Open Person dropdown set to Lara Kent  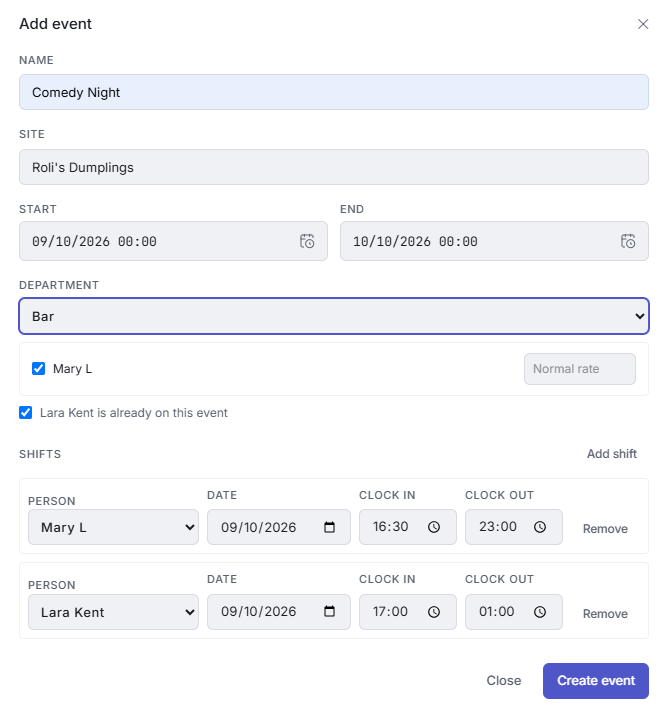pyautogui.click(x=114, y=612)
